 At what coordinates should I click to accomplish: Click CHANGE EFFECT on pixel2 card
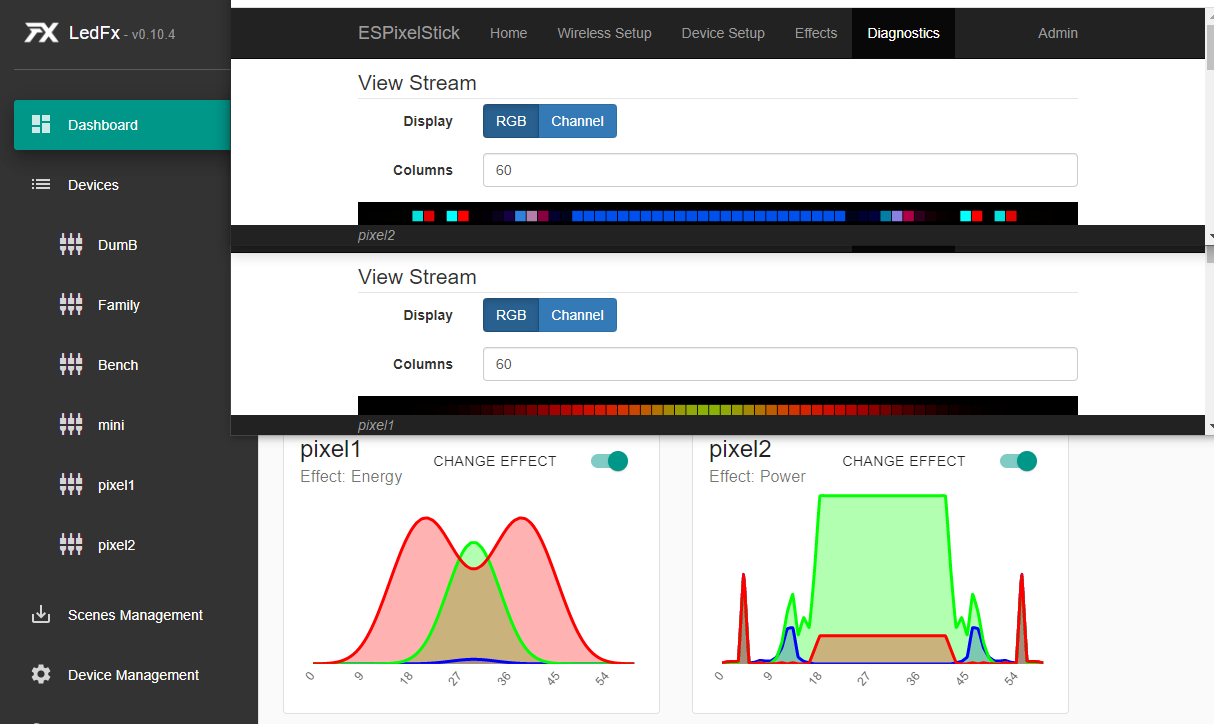904,461
